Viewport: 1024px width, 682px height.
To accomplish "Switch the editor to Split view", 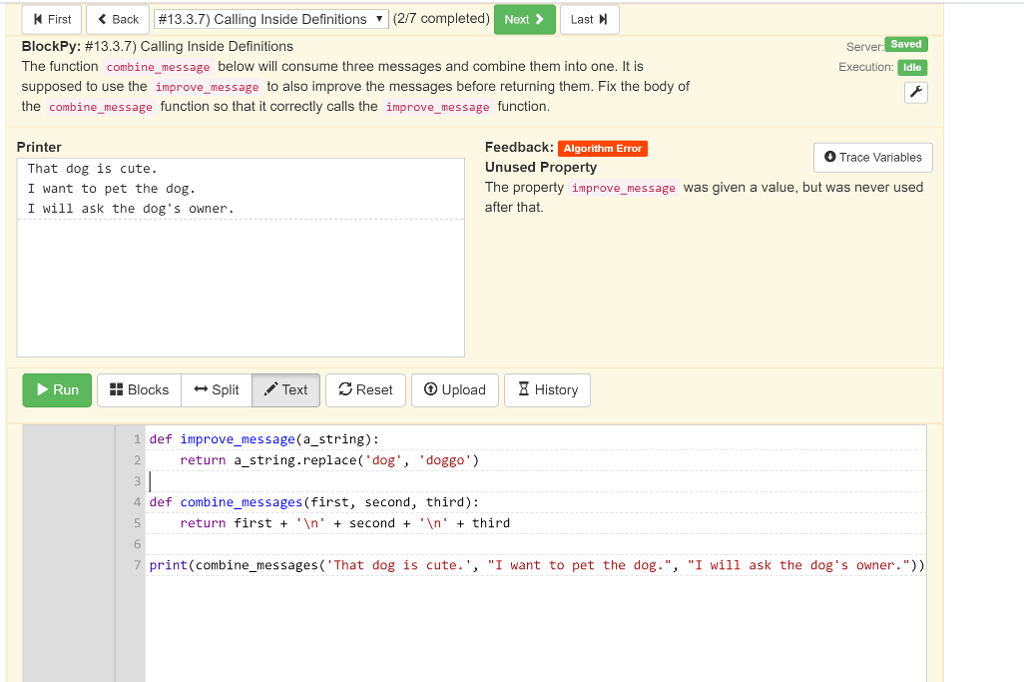I will click(216, 390).
